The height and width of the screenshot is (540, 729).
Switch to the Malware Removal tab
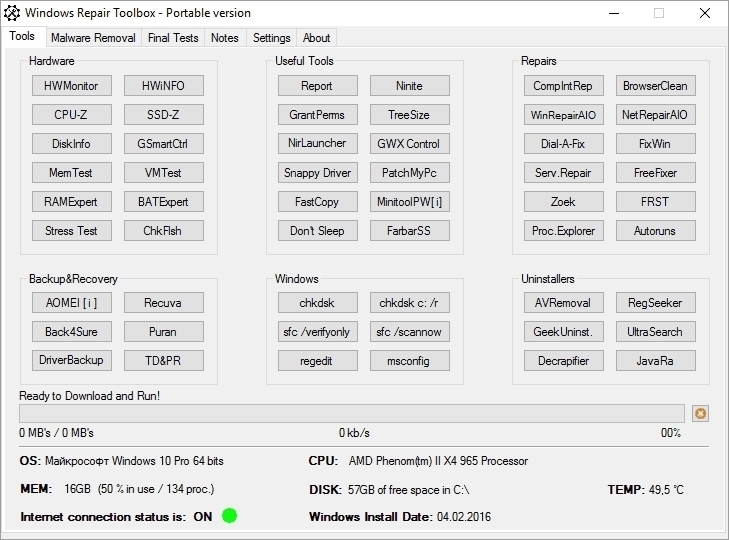pyautogui.click(x=93, y=38)
